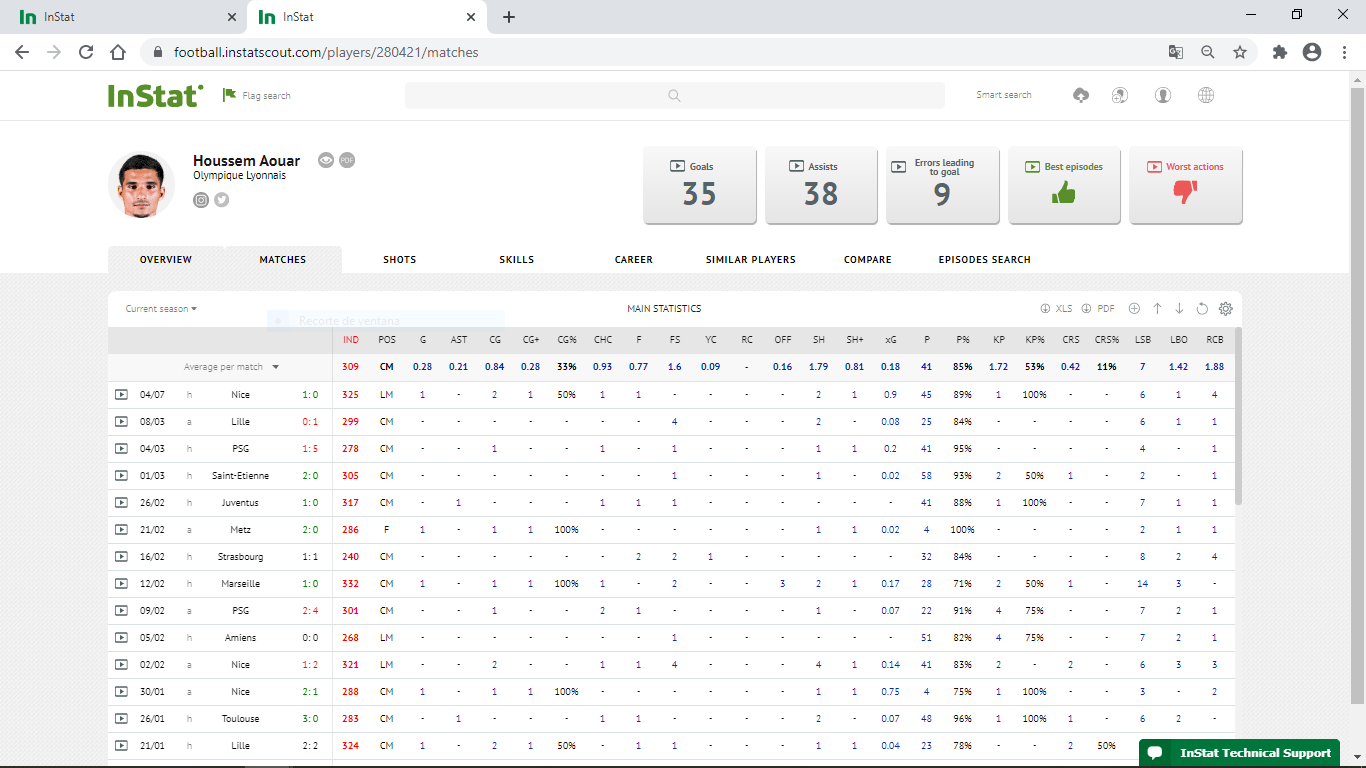Viewport: 1366px width, 768px height.
Task: Go to browser home page icon
Action: coord(118,52)
